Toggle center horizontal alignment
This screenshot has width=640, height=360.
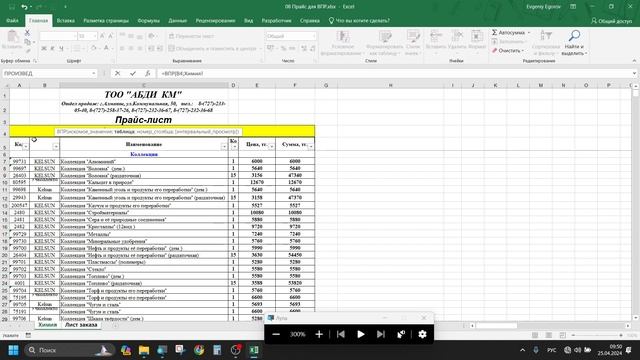click(131, 49)
